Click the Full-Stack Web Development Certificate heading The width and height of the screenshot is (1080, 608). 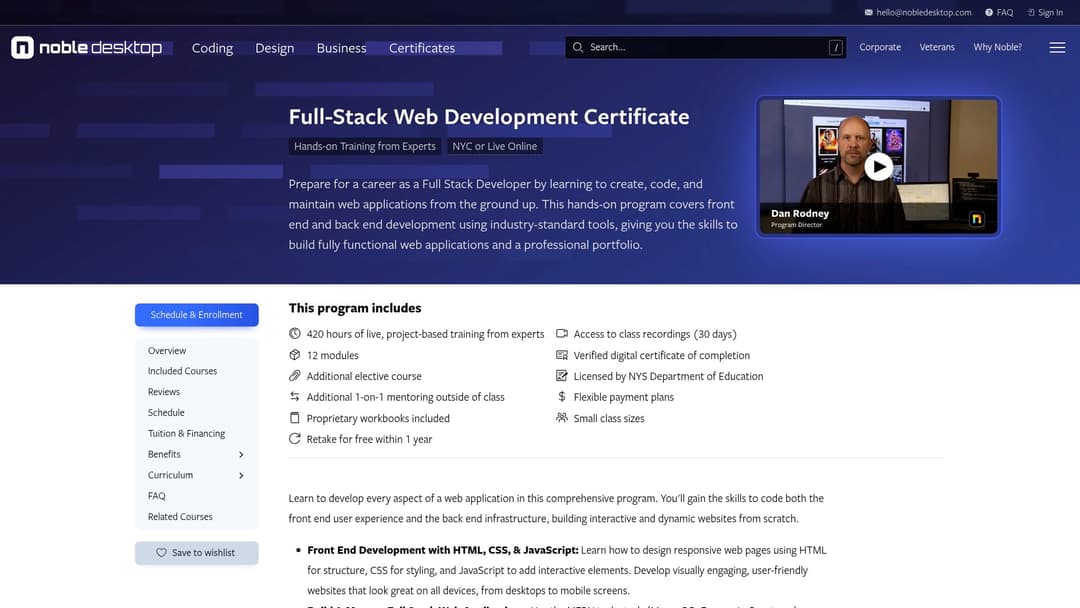488,116
